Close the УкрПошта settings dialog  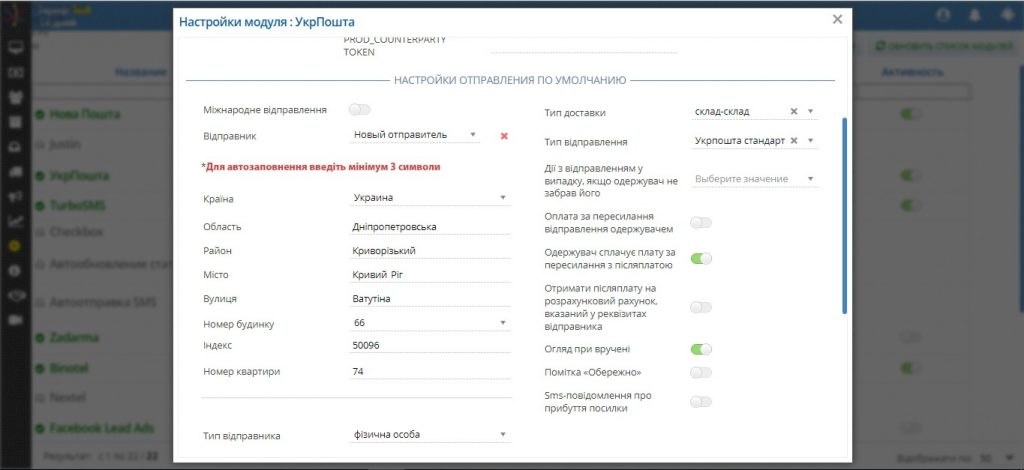click(837, 20)
